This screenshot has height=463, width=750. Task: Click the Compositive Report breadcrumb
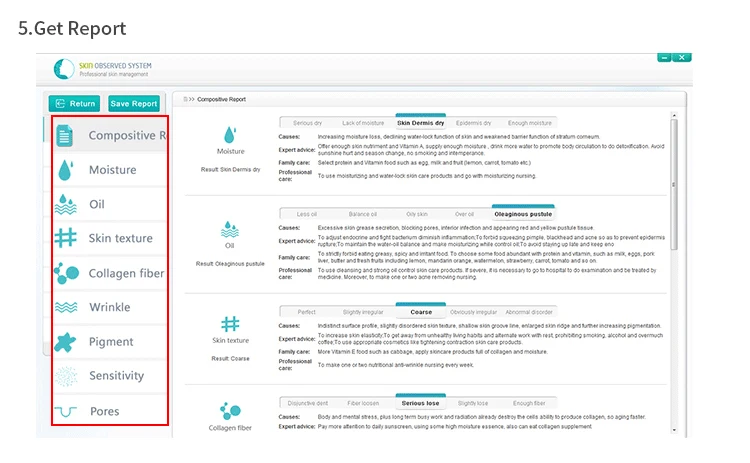221,99
